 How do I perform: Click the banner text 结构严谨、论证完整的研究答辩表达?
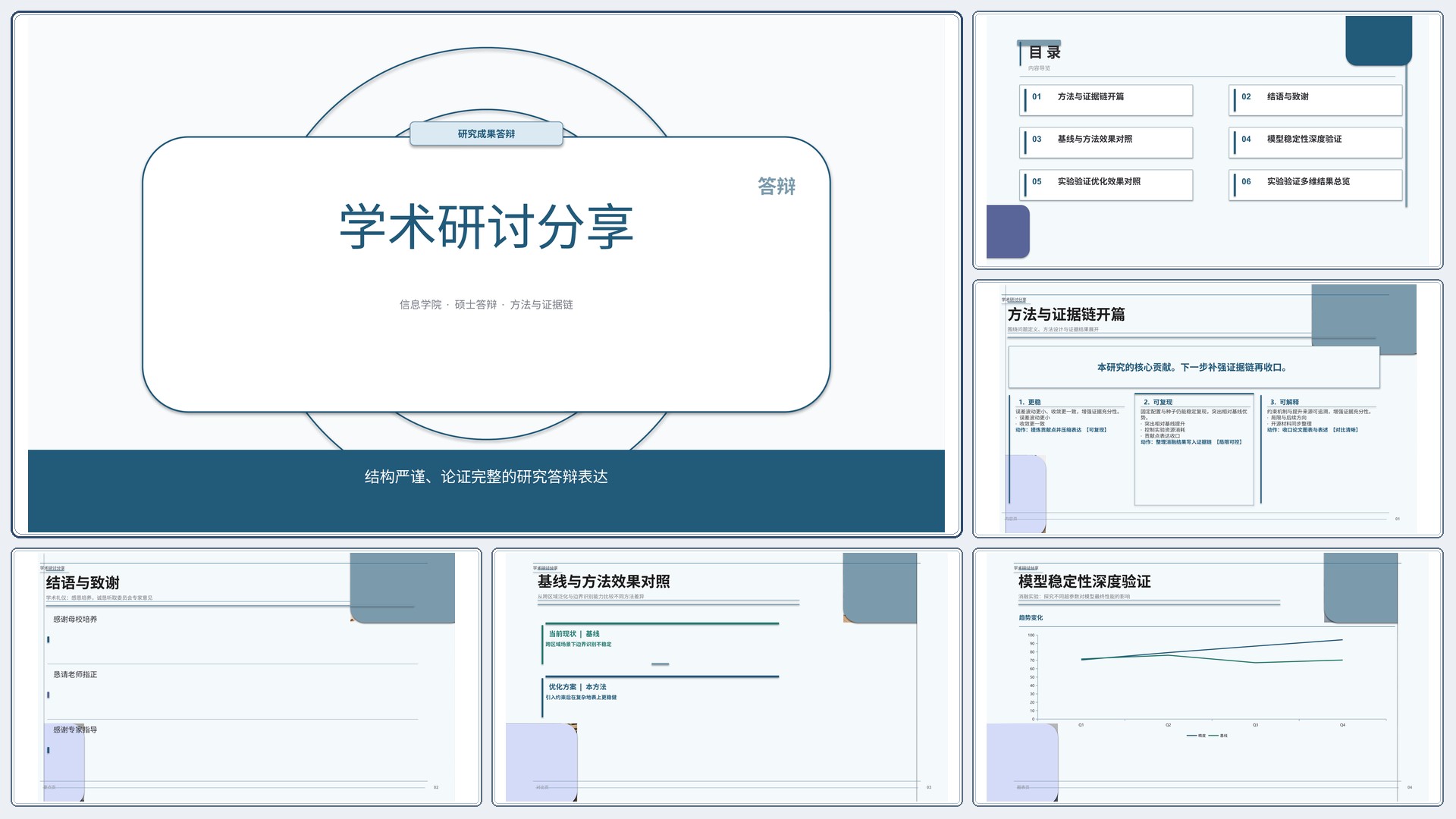point(486,476)
